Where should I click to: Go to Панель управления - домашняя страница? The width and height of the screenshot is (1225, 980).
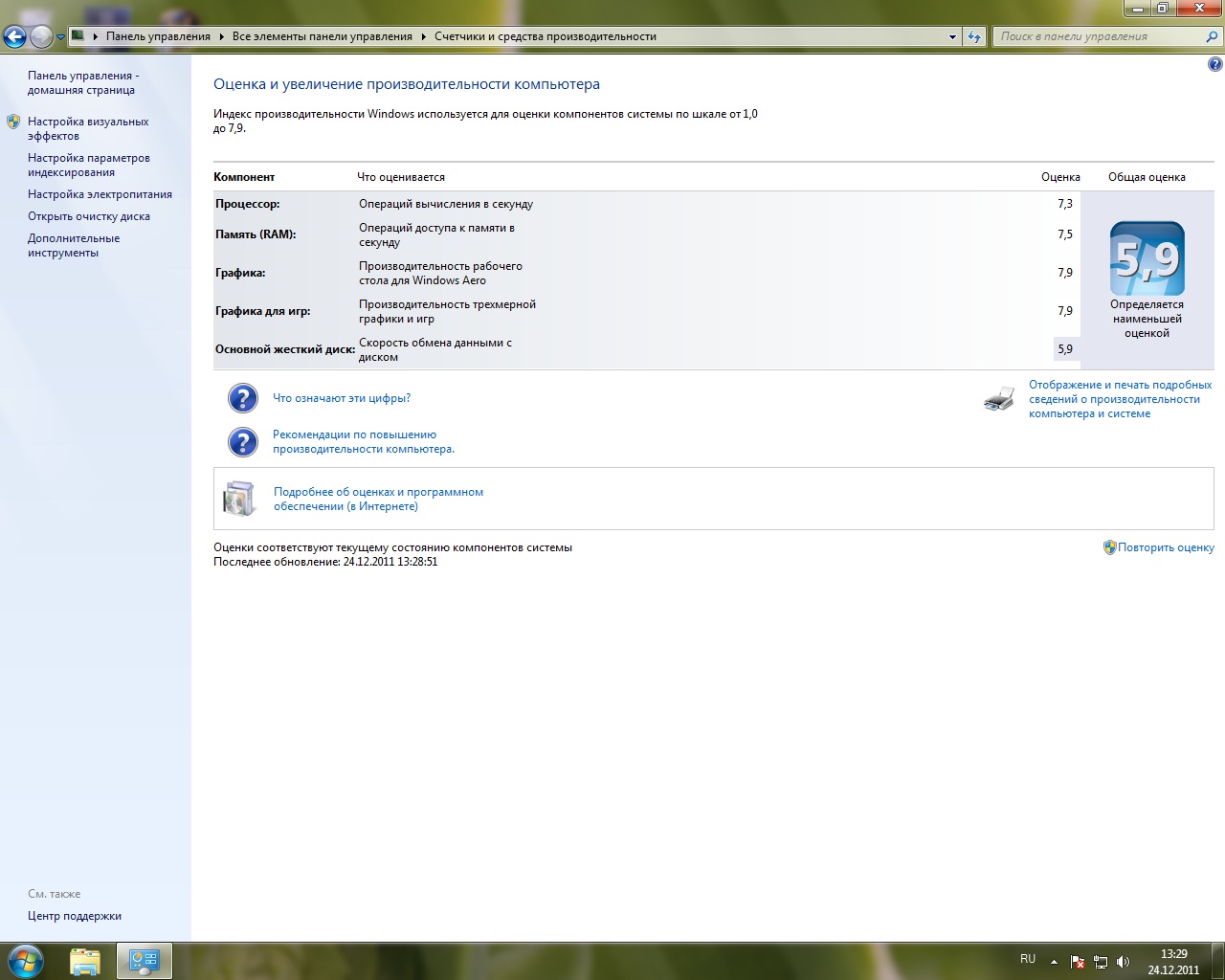coord(83,82)
